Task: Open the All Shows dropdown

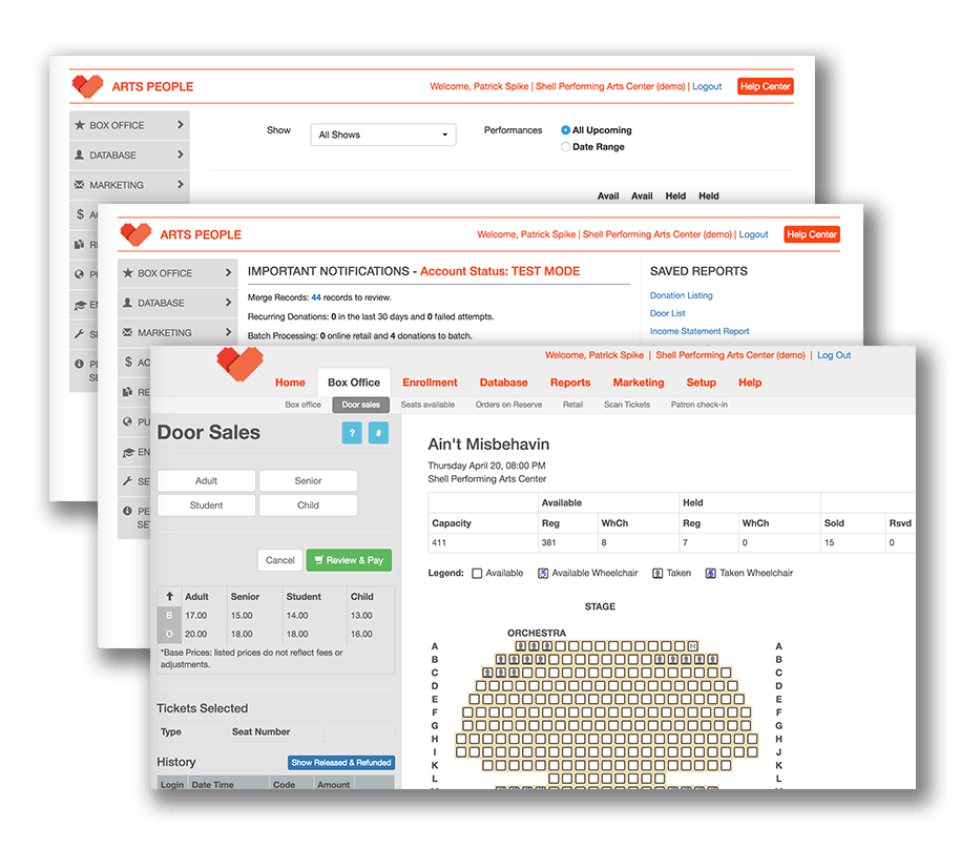Action: pyautogui.click(x=383, y=135)
